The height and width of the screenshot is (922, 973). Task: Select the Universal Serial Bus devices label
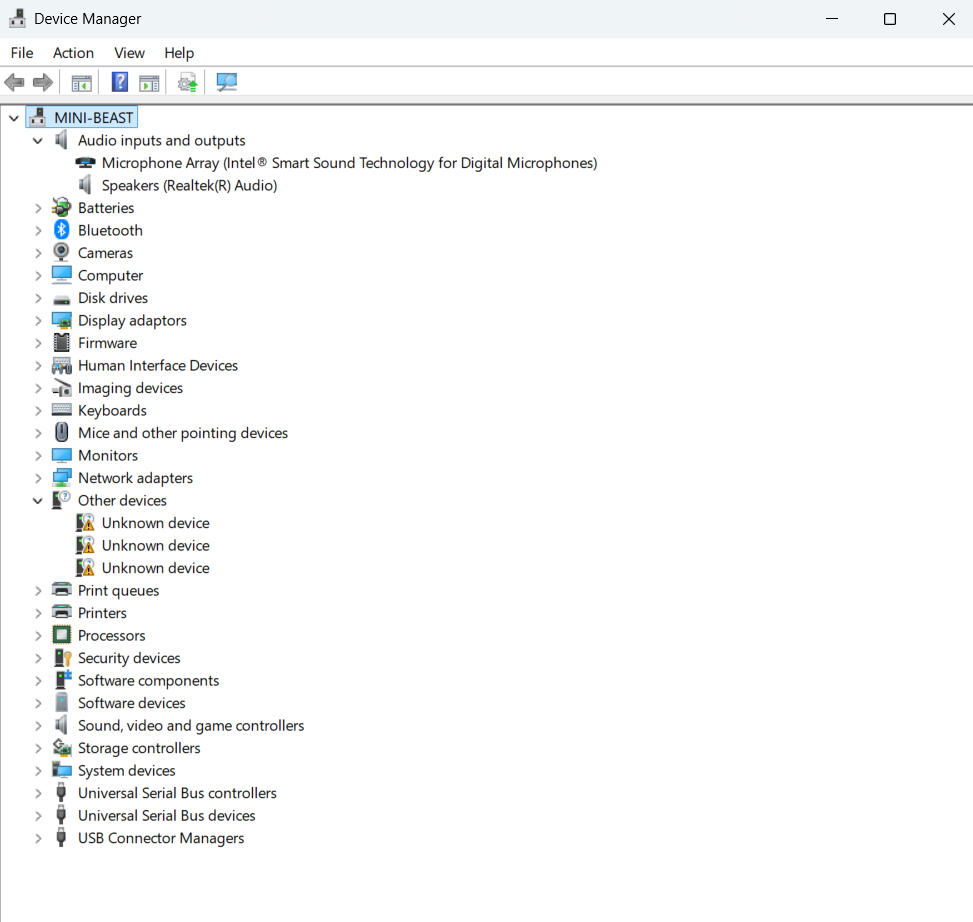click(167, 815)
